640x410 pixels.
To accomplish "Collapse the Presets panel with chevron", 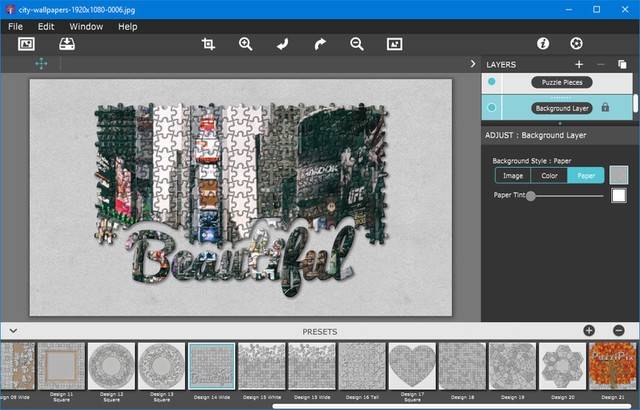I will [x=13, y=330].
